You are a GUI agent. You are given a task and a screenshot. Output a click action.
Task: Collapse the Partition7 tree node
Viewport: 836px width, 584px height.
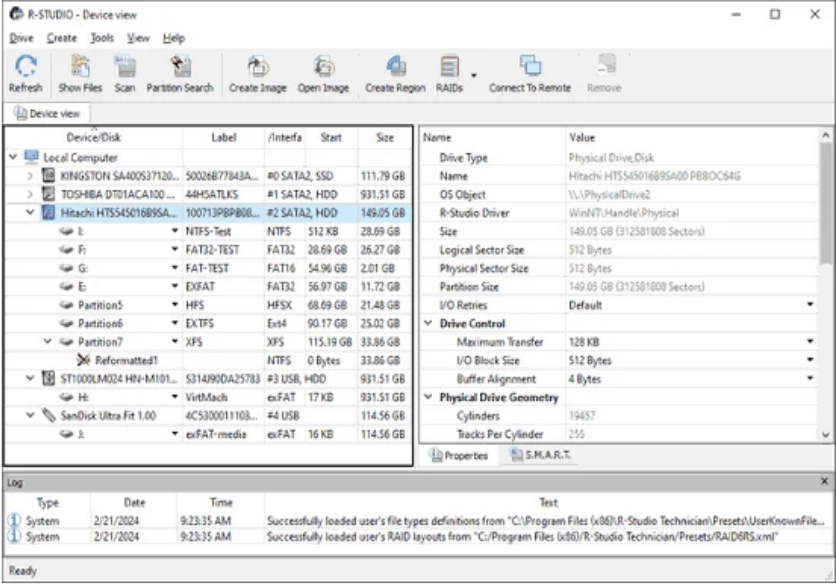click(47, 341)
